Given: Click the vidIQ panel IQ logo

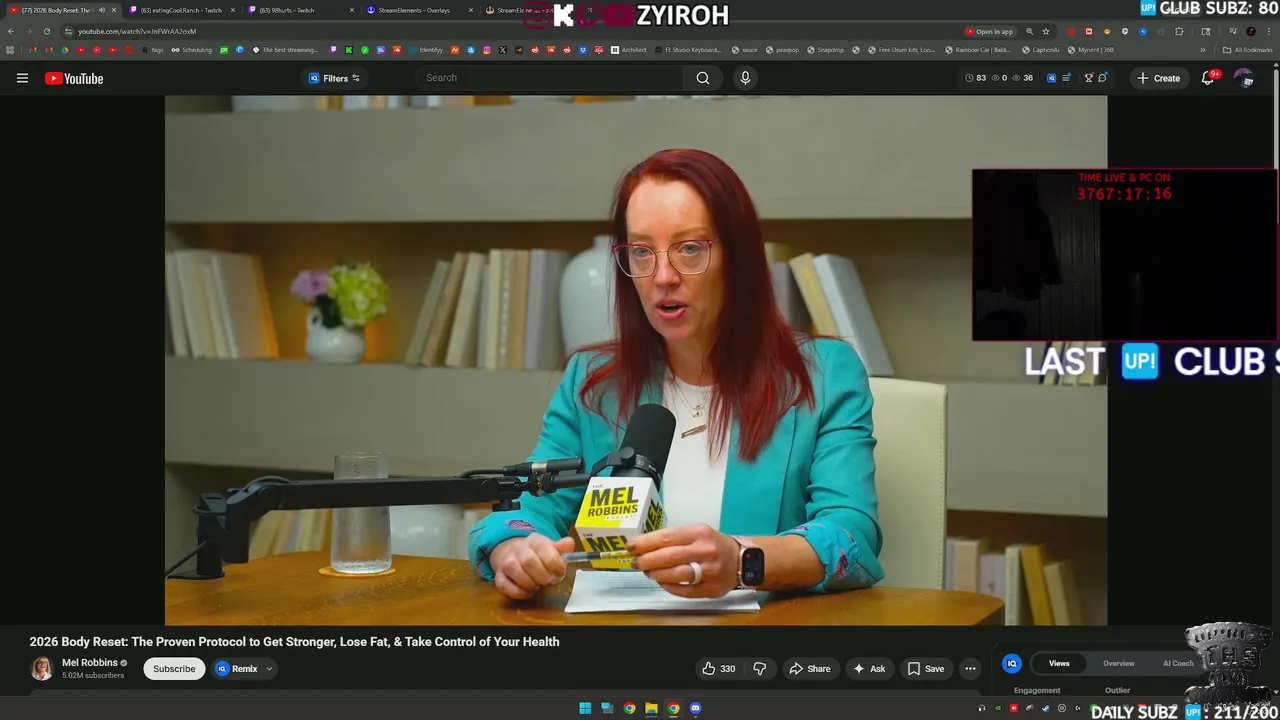Looking at the screenshot, I should pyautogui.click(x=1012, y=663).
